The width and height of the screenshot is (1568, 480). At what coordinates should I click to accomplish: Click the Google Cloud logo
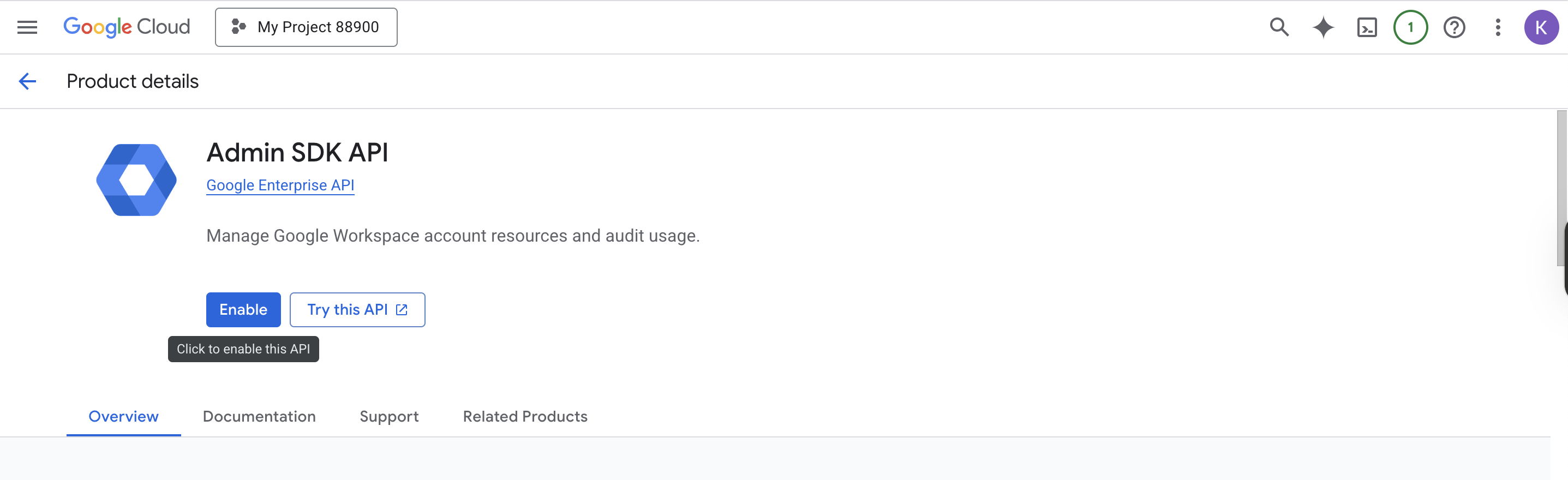tap(127, 27)
